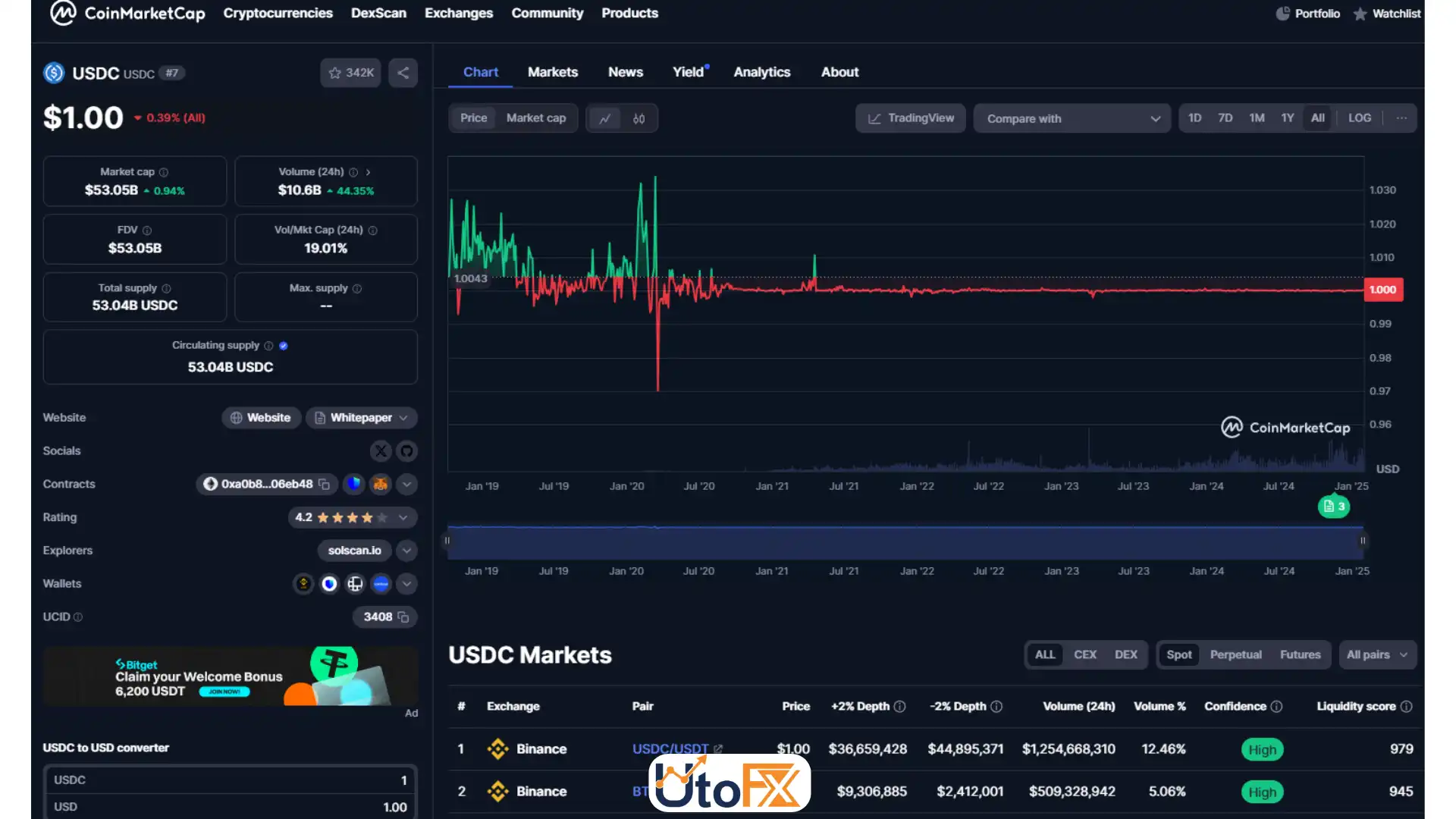
Task: Click the fourth blue wallet icon
Action: point(381,584)
